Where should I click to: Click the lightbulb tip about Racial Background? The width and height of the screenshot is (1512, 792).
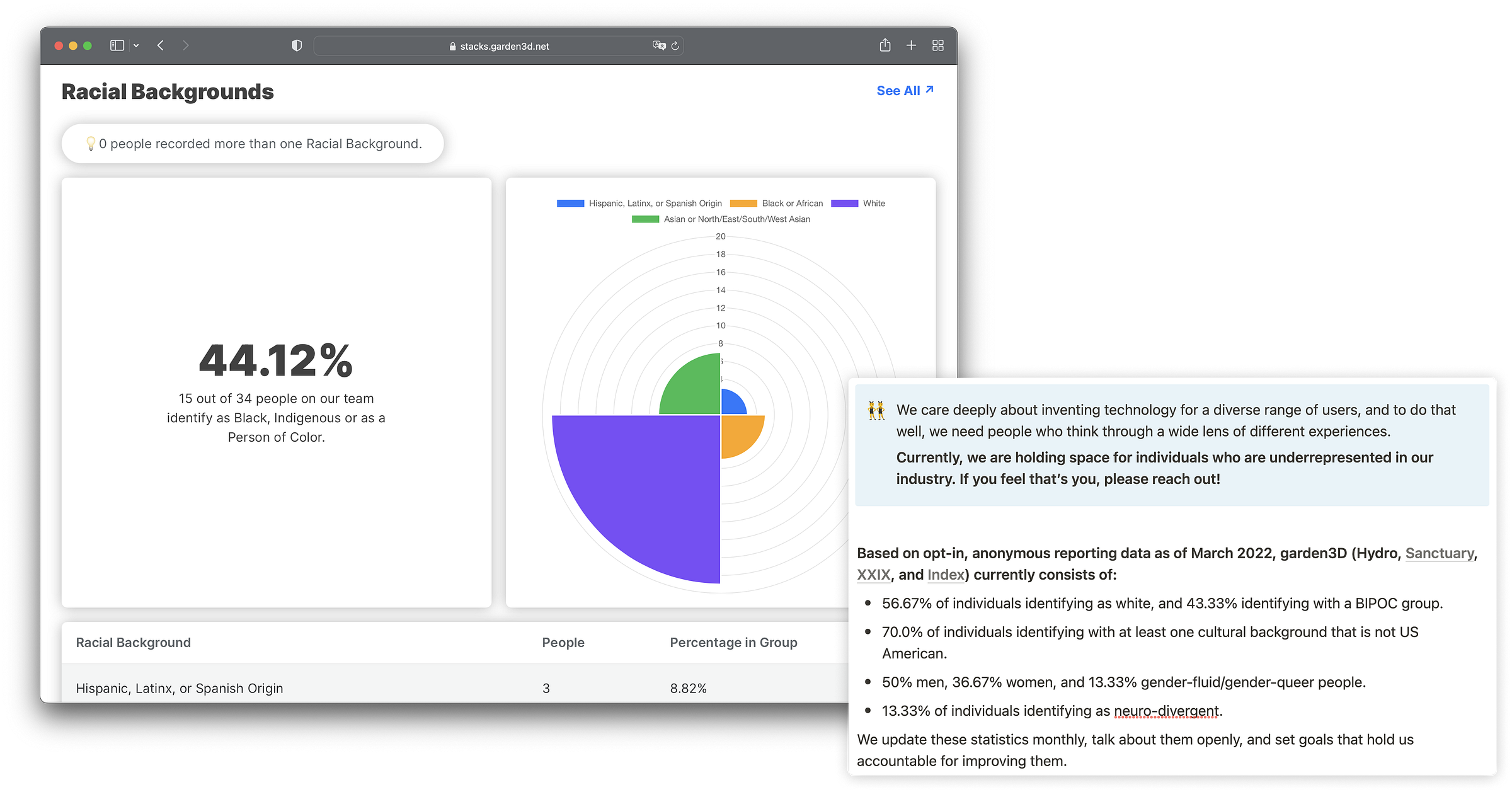[x=253, y=144]
